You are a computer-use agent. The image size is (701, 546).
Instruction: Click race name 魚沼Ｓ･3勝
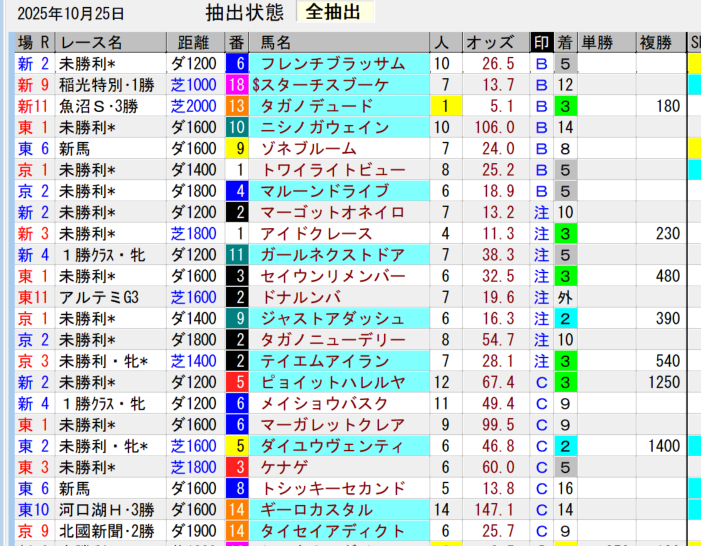[99, 106]
